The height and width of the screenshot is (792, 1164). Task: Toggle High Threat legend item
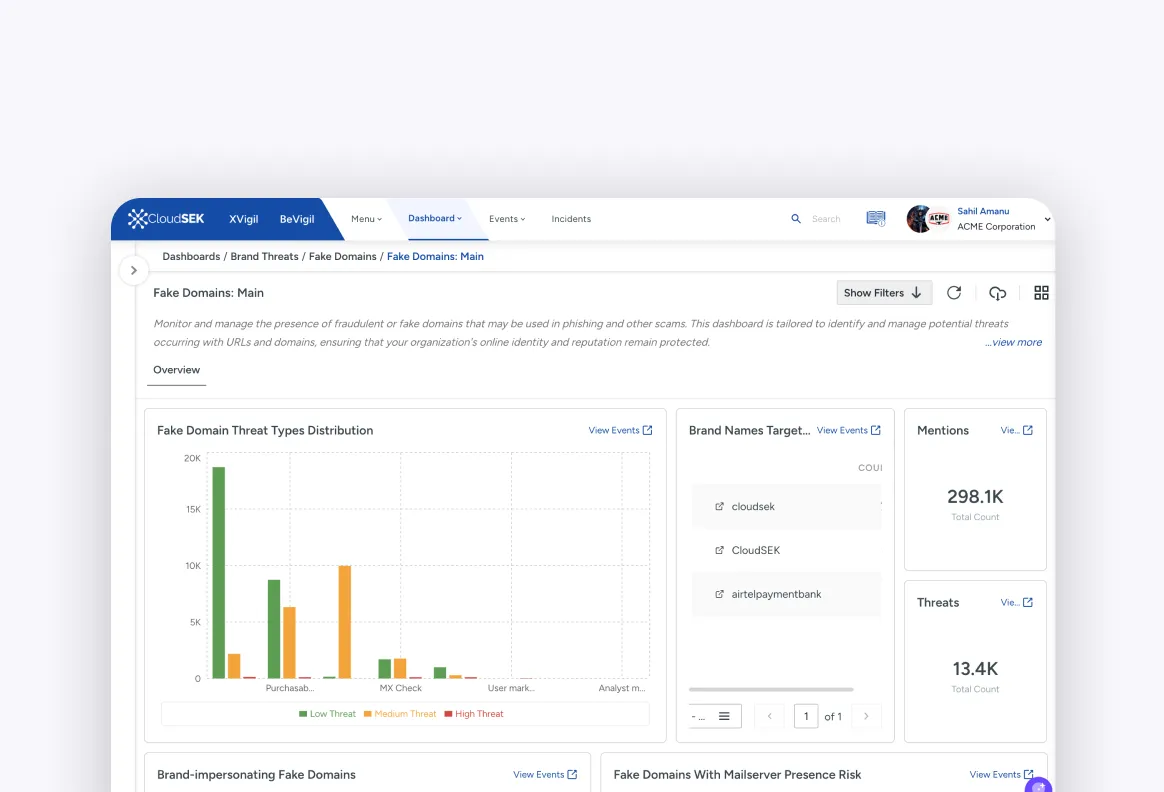coord(474,714)
